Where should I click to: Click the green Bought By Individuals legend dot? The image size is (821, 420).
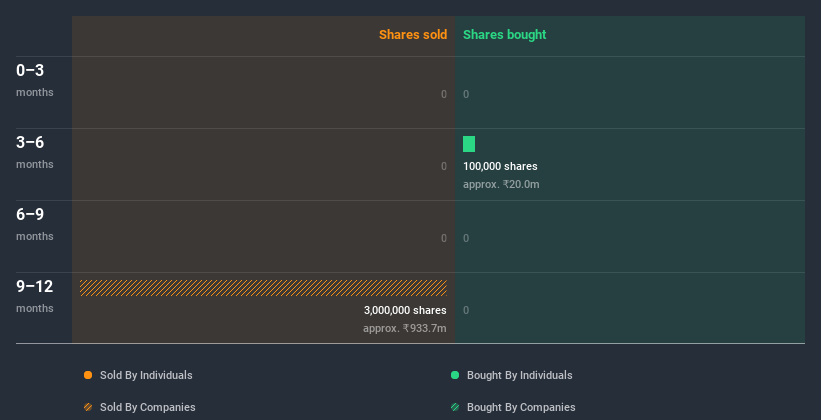pyautogui.click(x=455, y=375)
